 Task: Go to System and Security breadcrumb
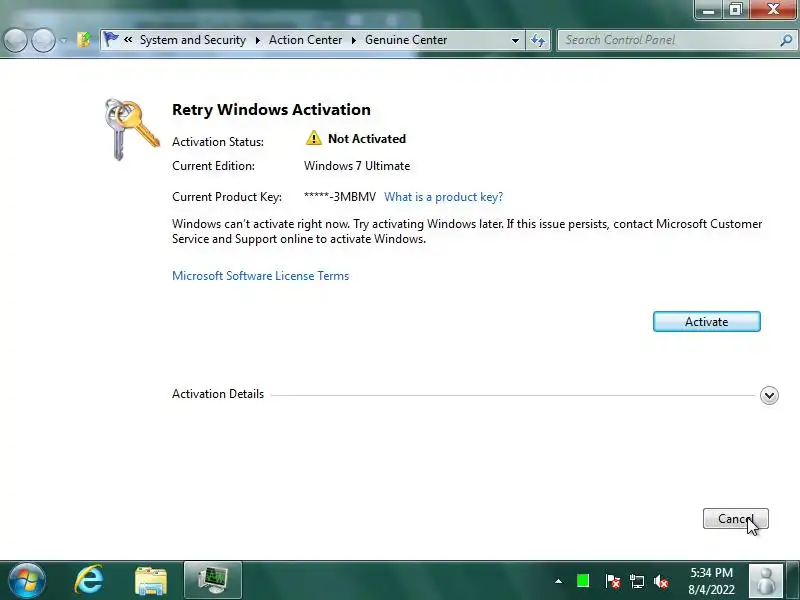pos(193,40)
